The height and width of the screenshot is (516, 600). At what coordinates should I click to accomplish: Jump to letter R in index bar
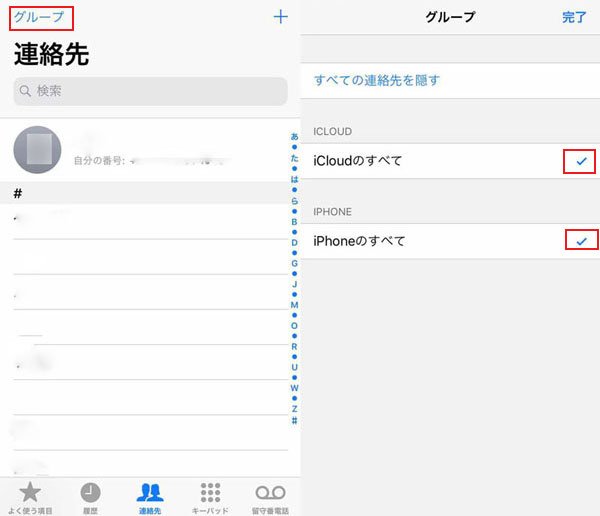(294, 346)
